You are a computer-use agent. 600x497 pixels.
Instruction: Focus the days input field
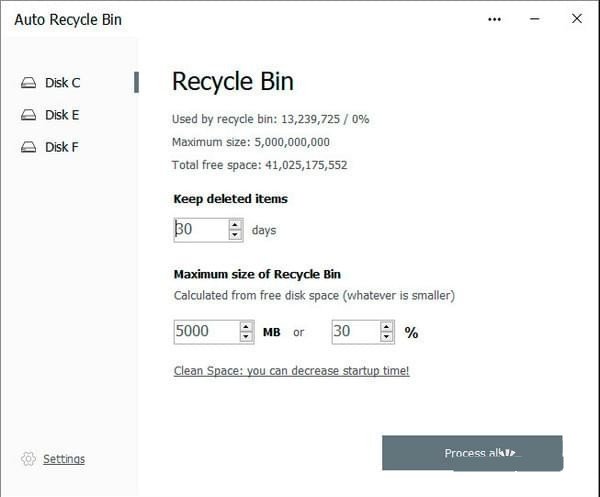point(200,230)
